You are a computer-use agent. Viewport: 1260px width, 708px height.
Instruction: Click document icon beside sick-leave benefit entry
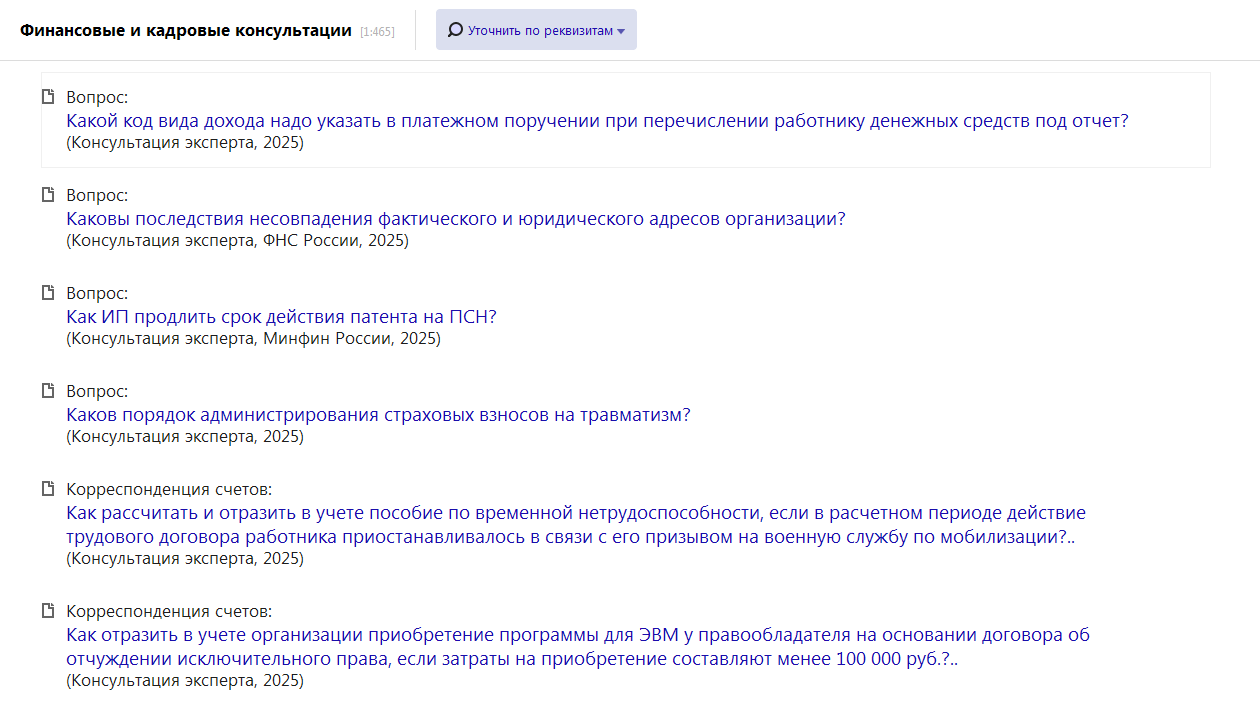click(x=47, y=489)
